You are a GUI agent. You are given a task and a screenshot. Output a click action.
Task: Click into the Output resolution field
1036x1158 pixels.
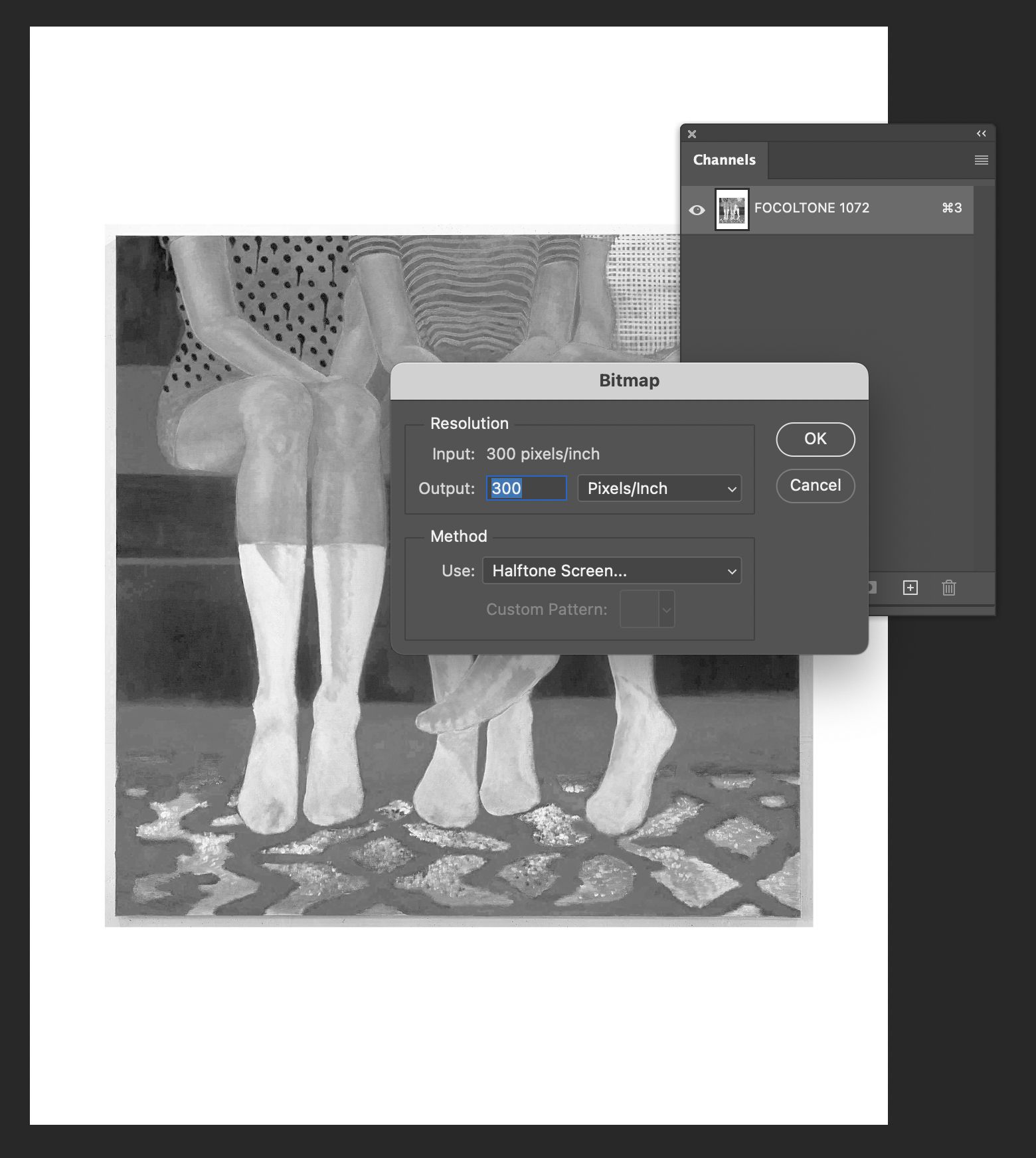[526, 488]
